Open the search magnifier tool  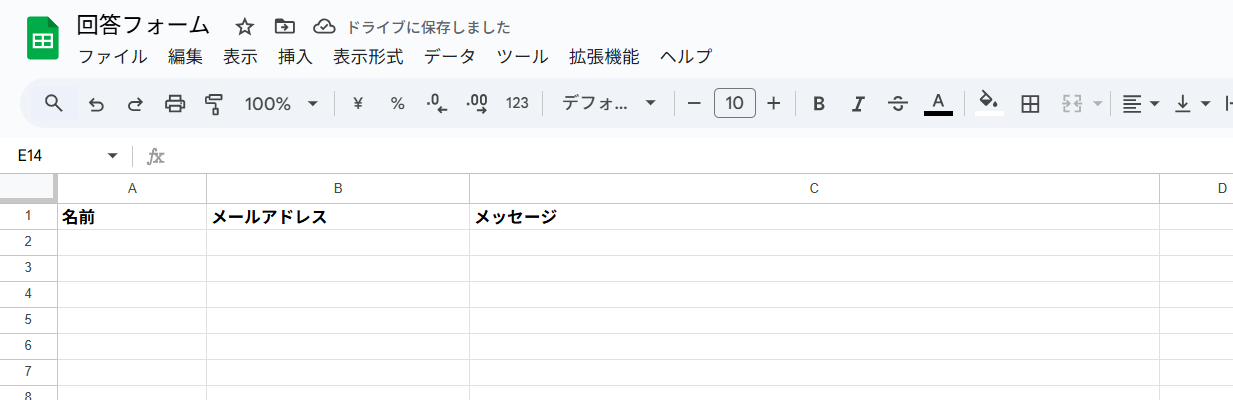(54, 103)
